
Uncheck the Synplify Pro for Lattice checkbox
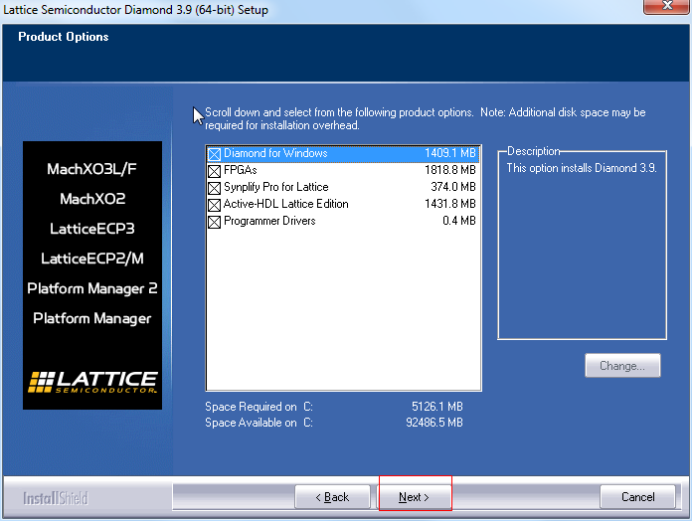pyautogui.click(x=214, y=188)
